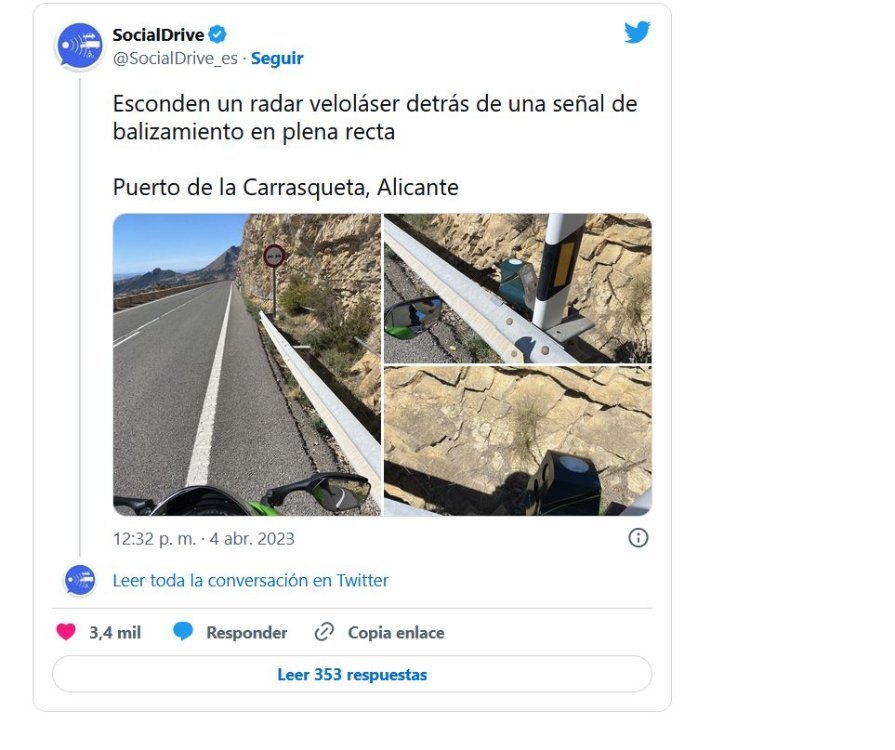Like the tweet with heart icon
The height and width of the screenshot is (750, 895).
[x=66, y=631]
